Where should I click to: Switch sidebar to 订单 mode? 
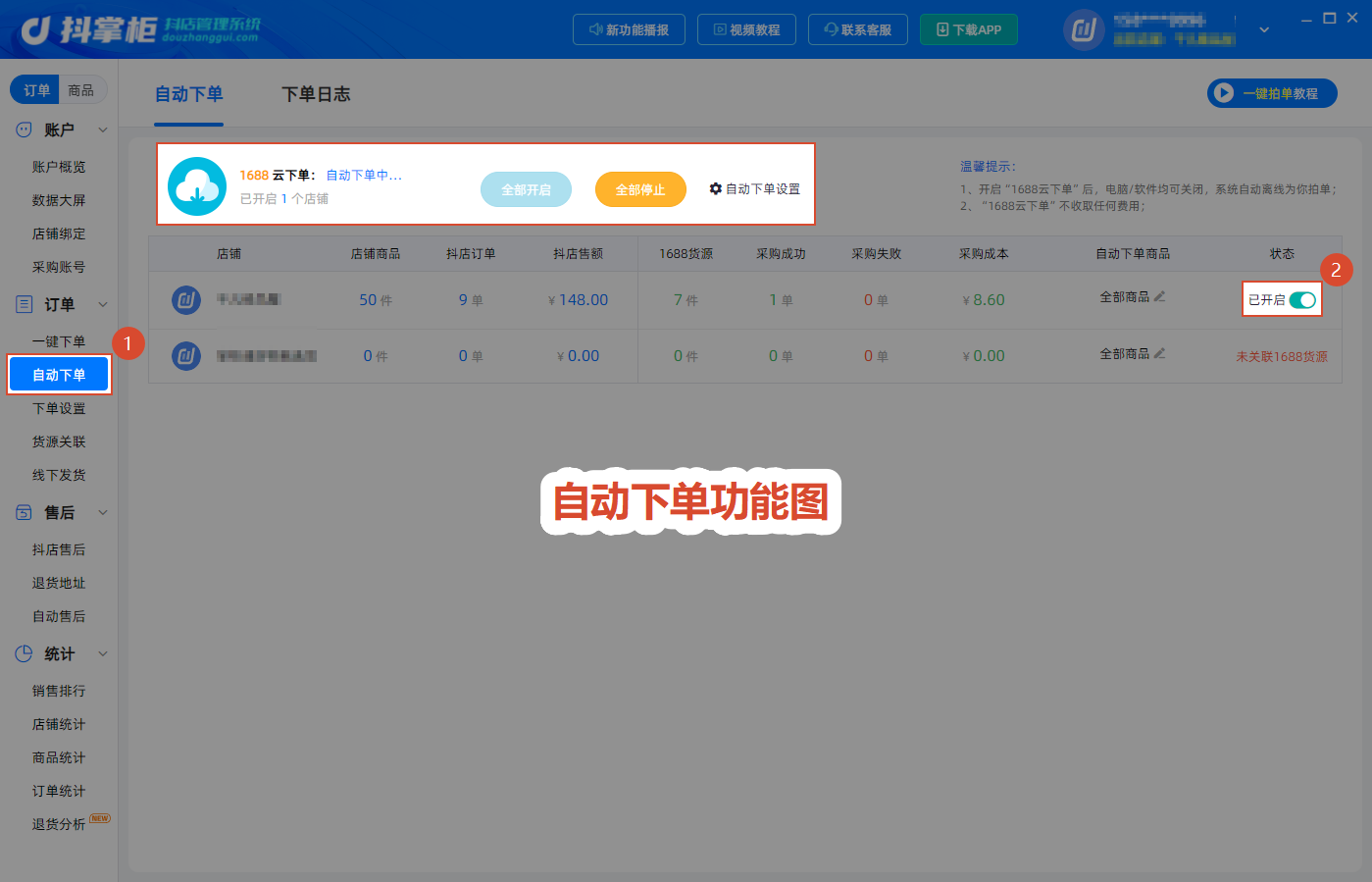point(36,90)
